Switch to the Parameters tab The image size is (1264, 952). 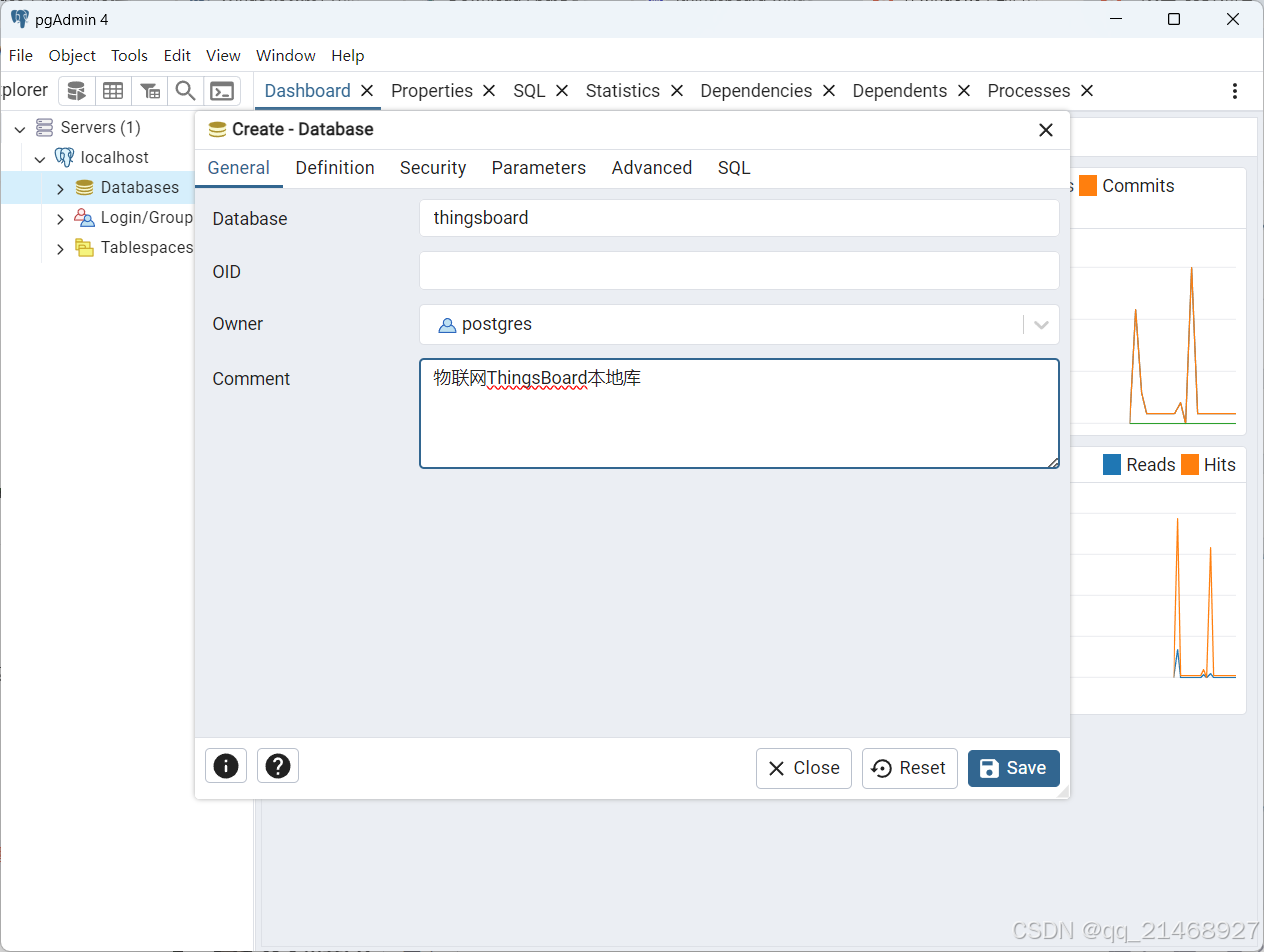coord(539,168)
